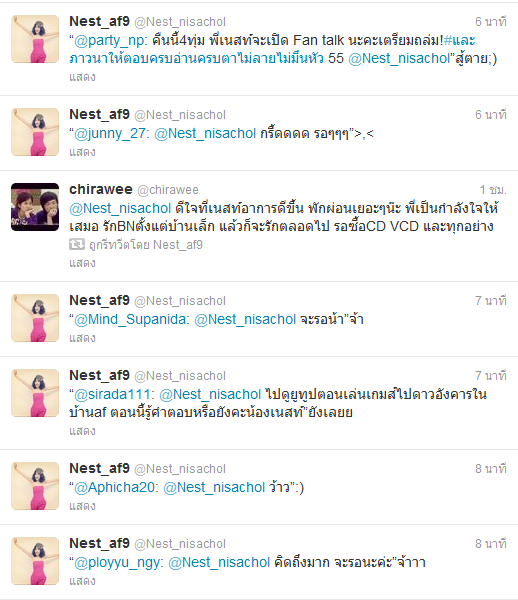Click the #และภาวนา hashtag link
This screenshot has width=518, height=600.
(459, 40)
